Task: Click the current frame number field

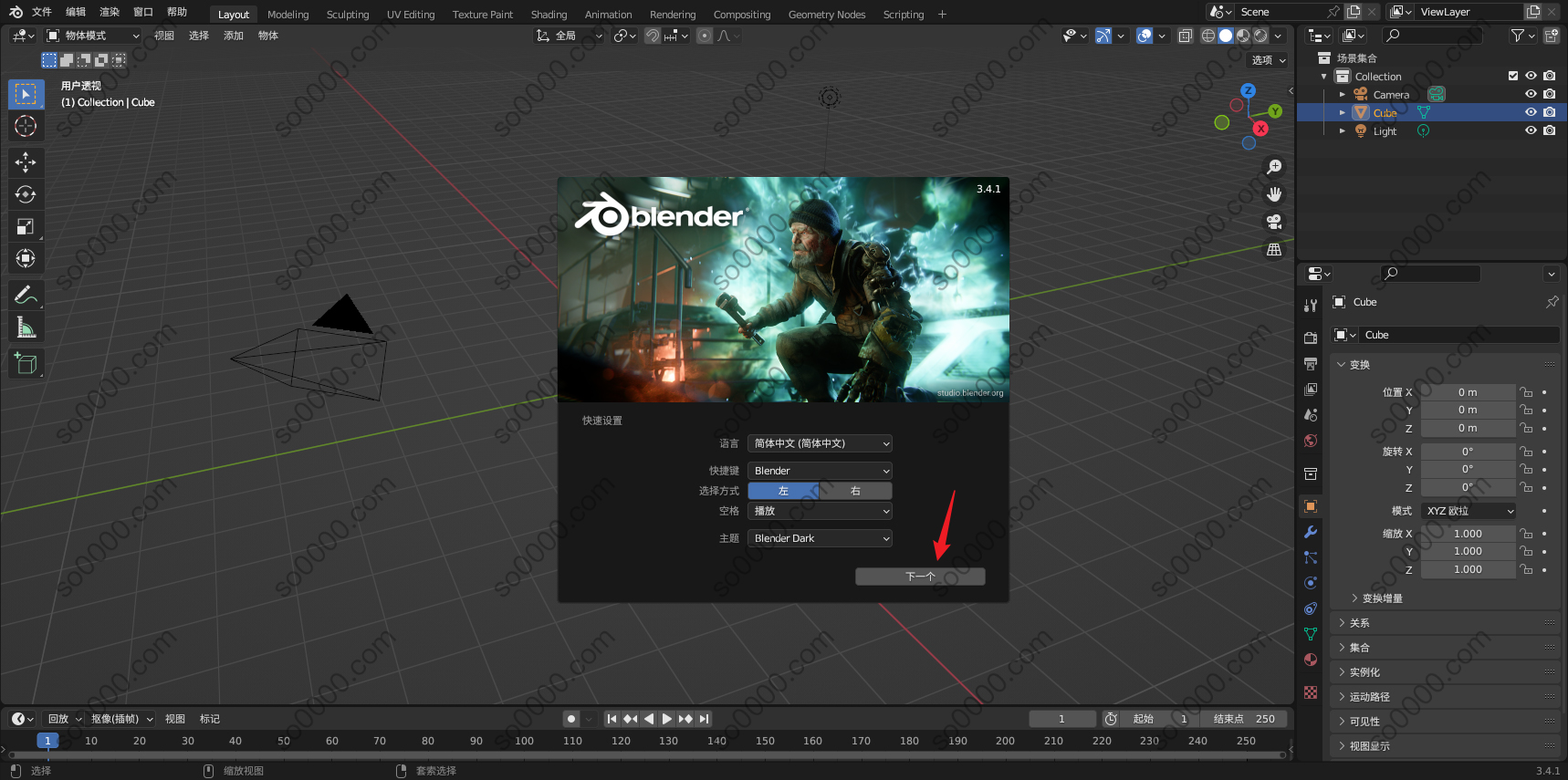Action: click(1061, 719)
